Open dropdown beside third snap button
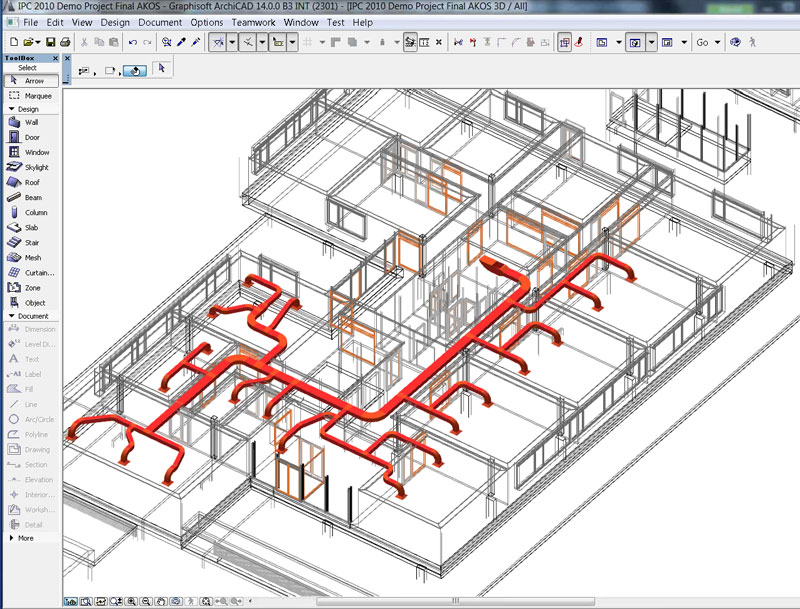 point(292,42)
